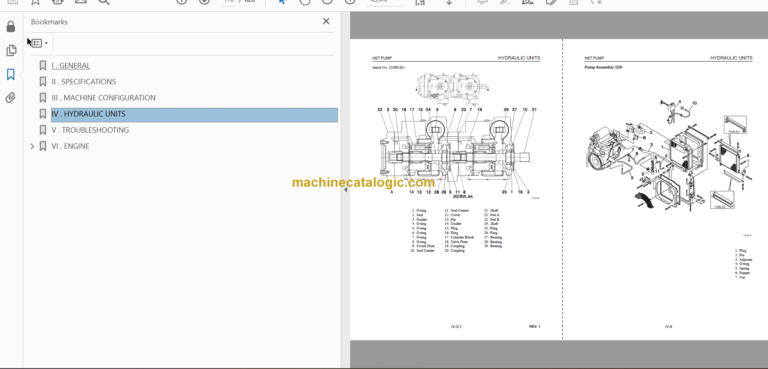Screen dimensions: 768x369
Task: Go to II . SPECIFICATIONS bookmark
Action: coord(84,82)
